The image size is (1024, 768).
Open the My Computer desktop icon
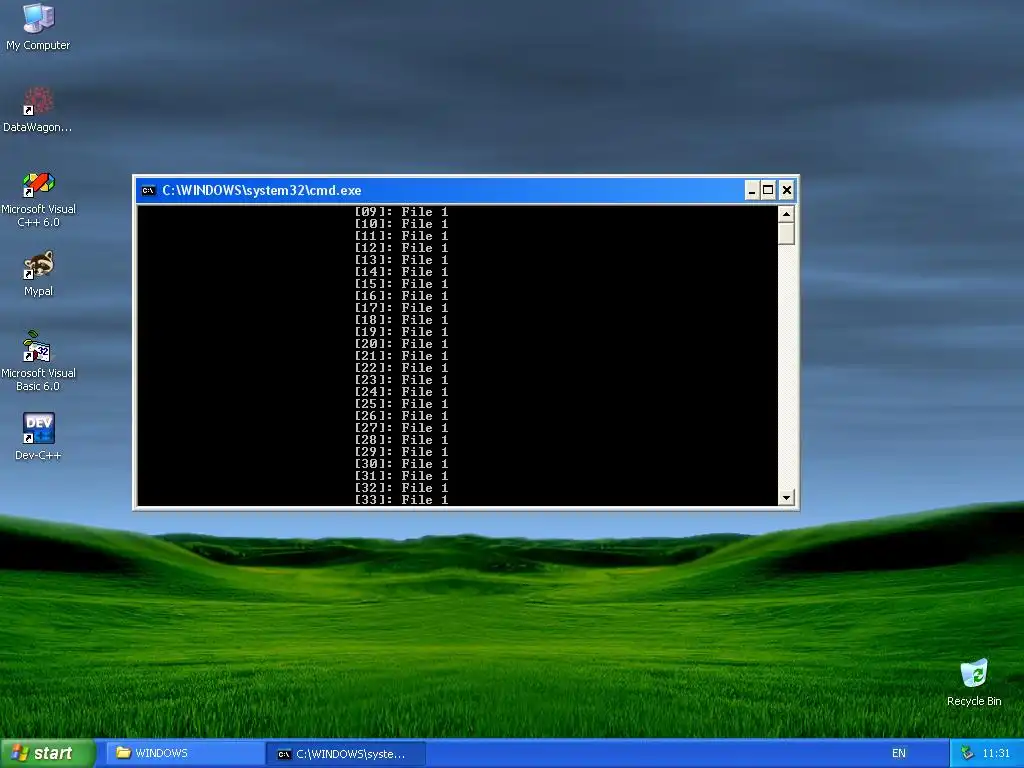38,27
